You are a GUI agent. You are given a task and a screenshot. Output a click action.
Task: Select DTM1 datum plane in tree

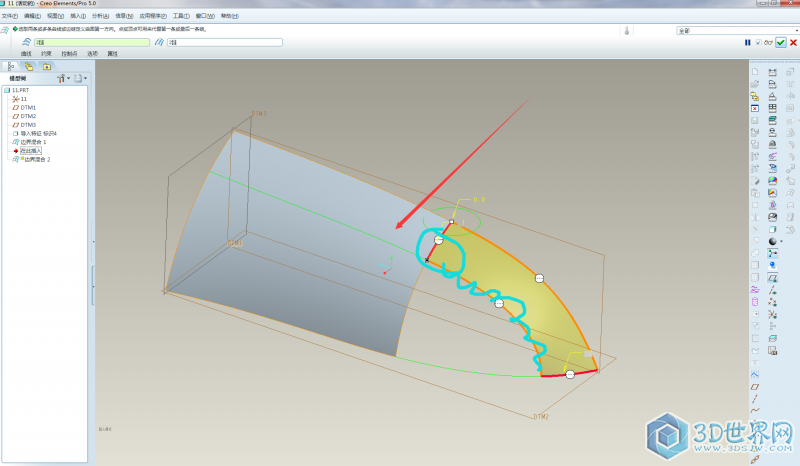pos(24,107)
